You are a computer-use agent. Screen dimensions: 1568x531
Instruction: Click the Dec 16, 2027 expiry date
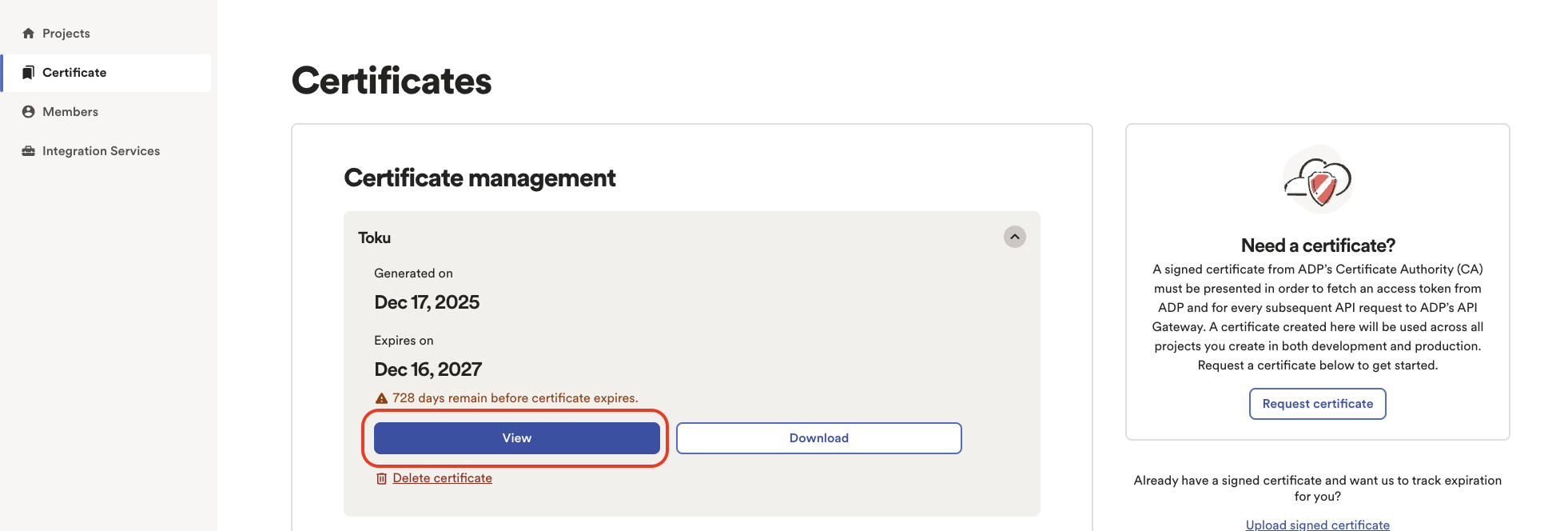(x=428, y=369)
